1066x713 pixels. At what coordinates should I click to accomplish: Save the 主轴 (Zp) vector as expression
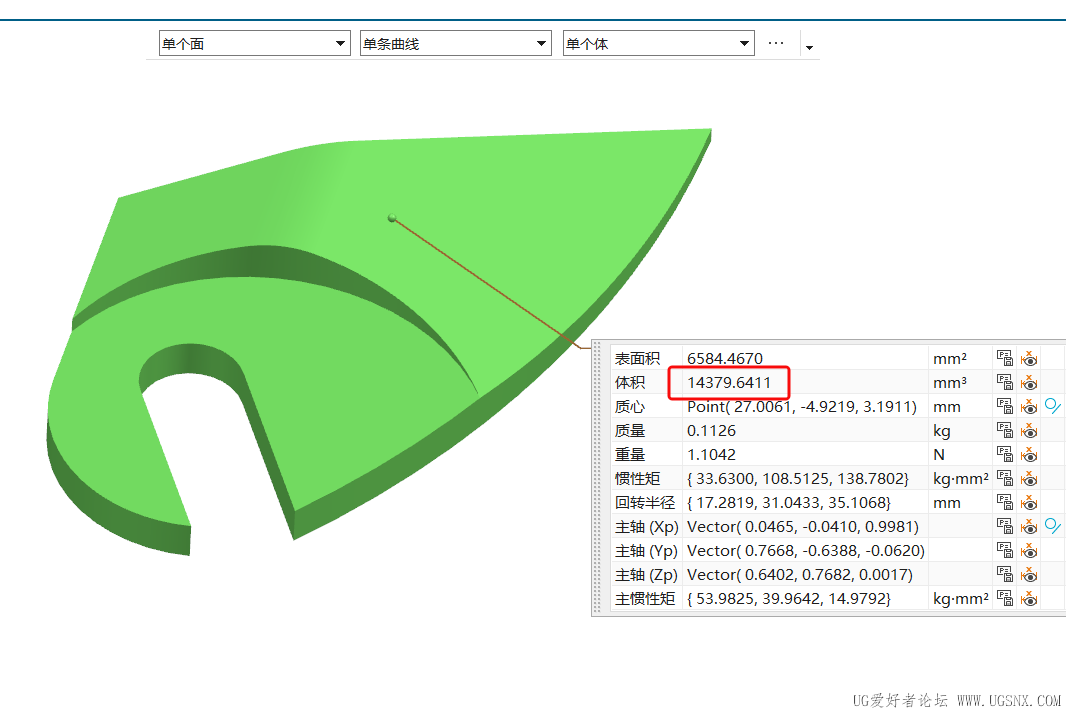(1004, 574)
